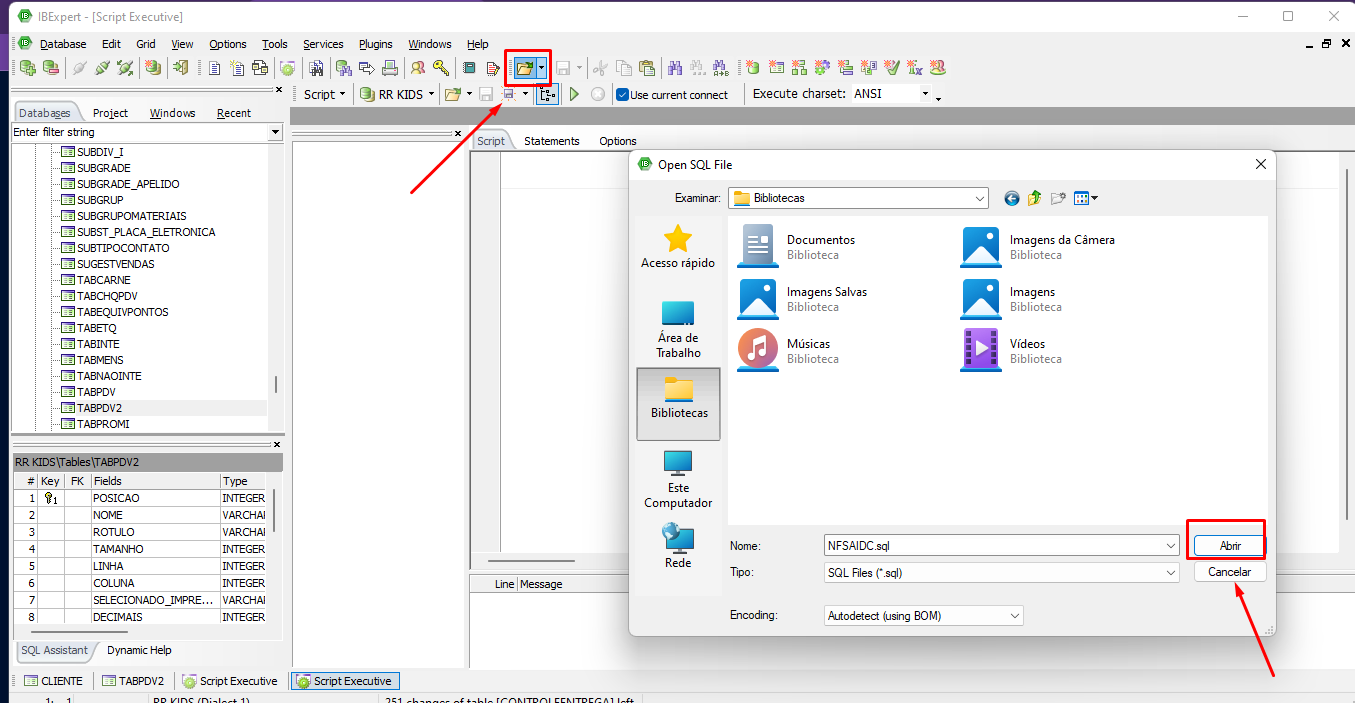The image size is (1355, 703).
Task: Click the green Run Script play icon
Action: pos(574,94)
